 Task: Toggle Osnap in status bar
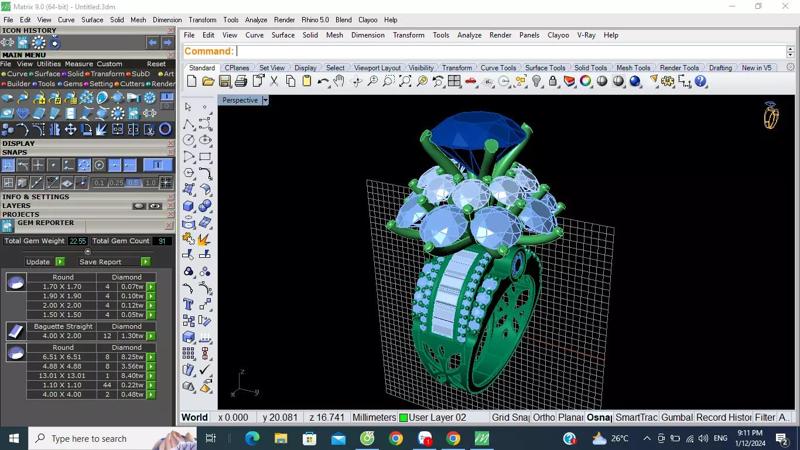[599, 417]
